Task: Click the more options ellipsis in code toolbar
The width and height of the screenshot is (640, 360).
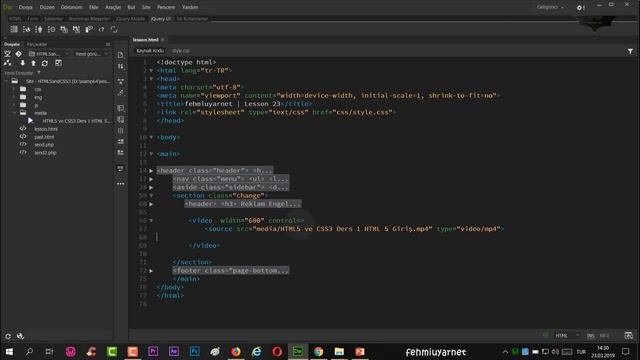Action: coord(120,184)
